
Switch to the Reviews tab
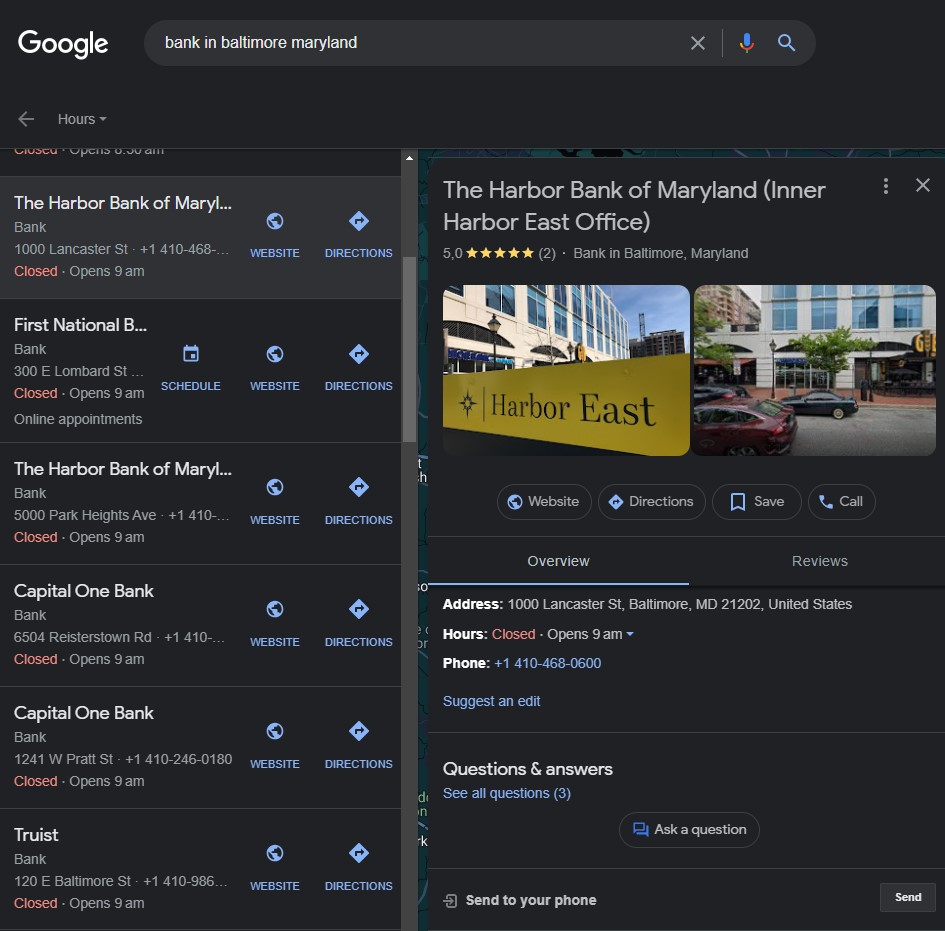[x=819, y=561]
